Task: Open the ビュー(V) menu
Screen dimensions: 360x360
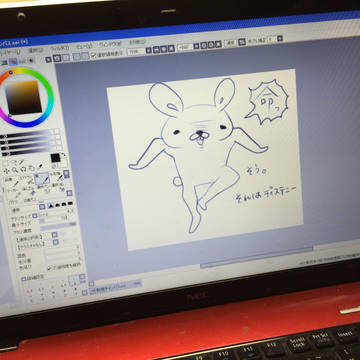Action: click(x=84, y=46)
